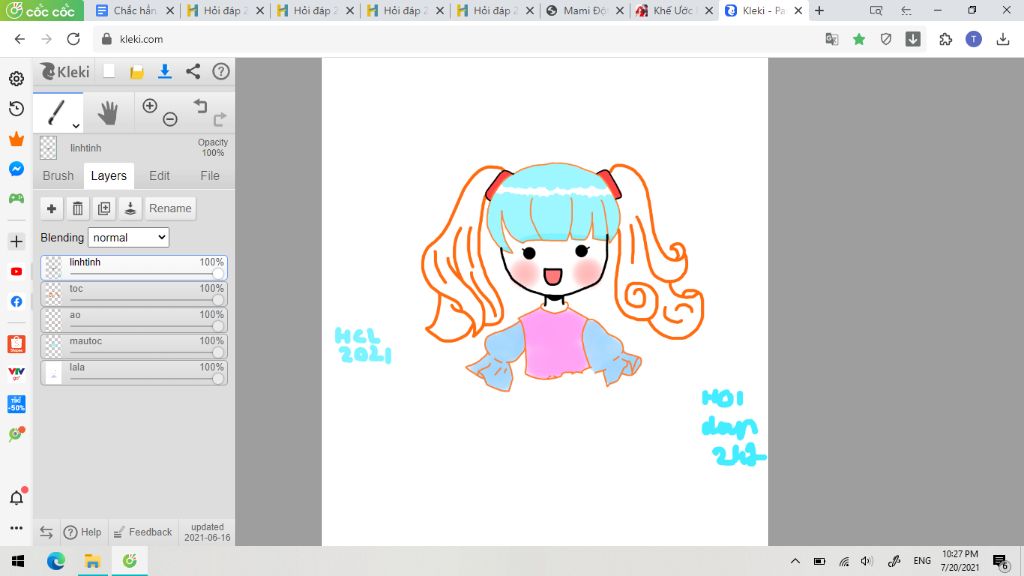Open sidebar notifications bell
The image size is (1024, 576).
[17, 497]
